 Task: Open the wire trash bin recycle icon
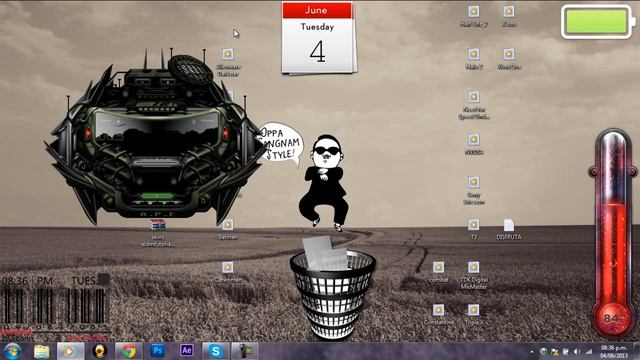click(333, 288)
